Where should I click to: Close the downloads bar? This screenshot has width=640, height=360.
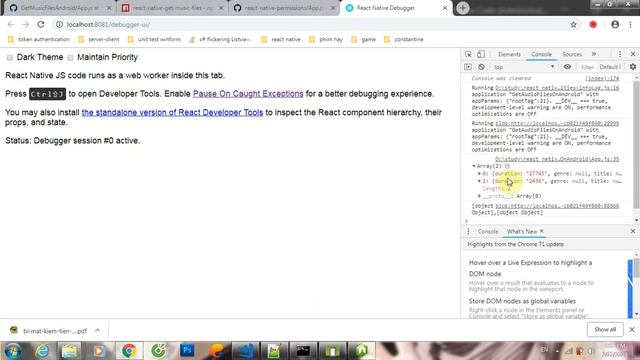(x=632, y=329)
